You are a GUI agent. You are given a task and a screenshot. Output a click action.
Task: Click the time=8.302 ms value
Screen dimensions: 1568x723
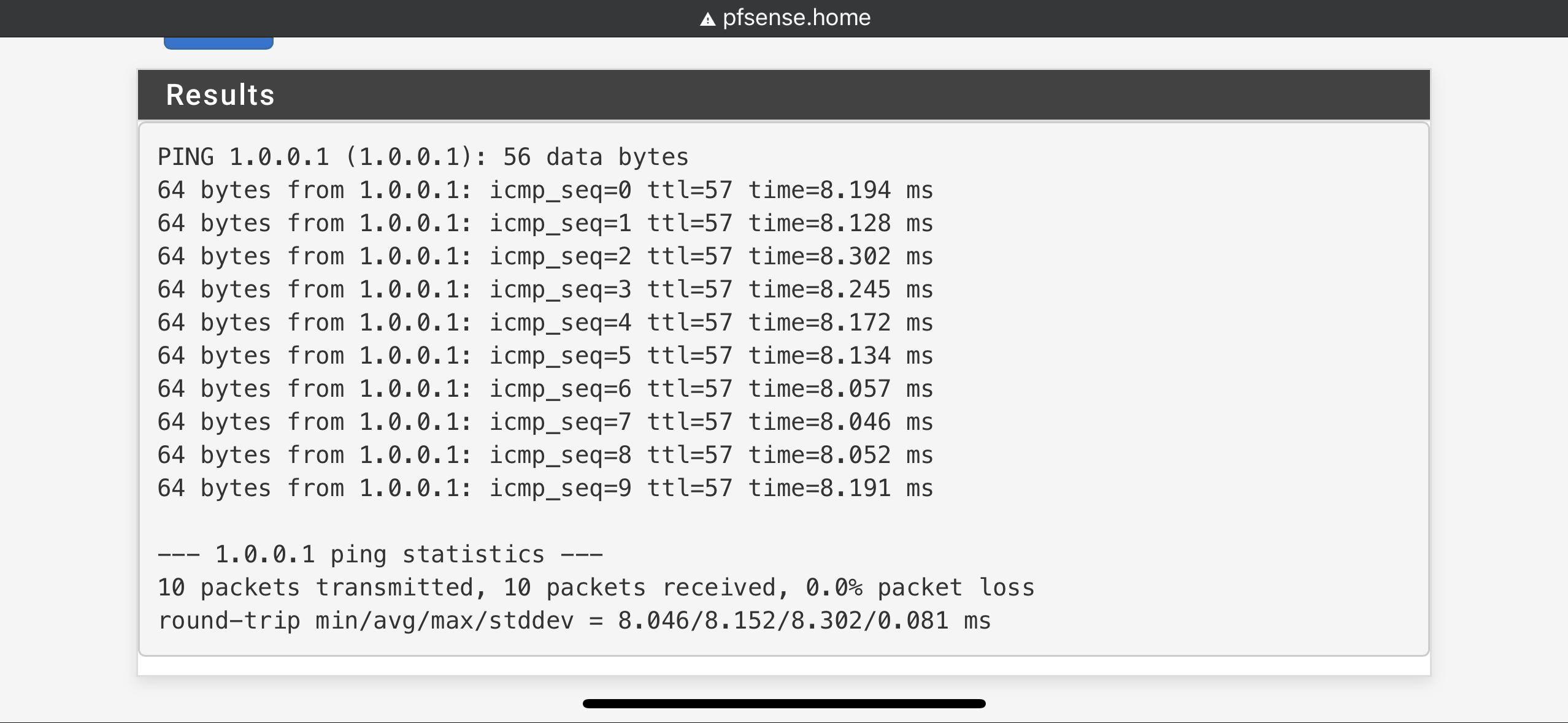(x=840, y=256)
